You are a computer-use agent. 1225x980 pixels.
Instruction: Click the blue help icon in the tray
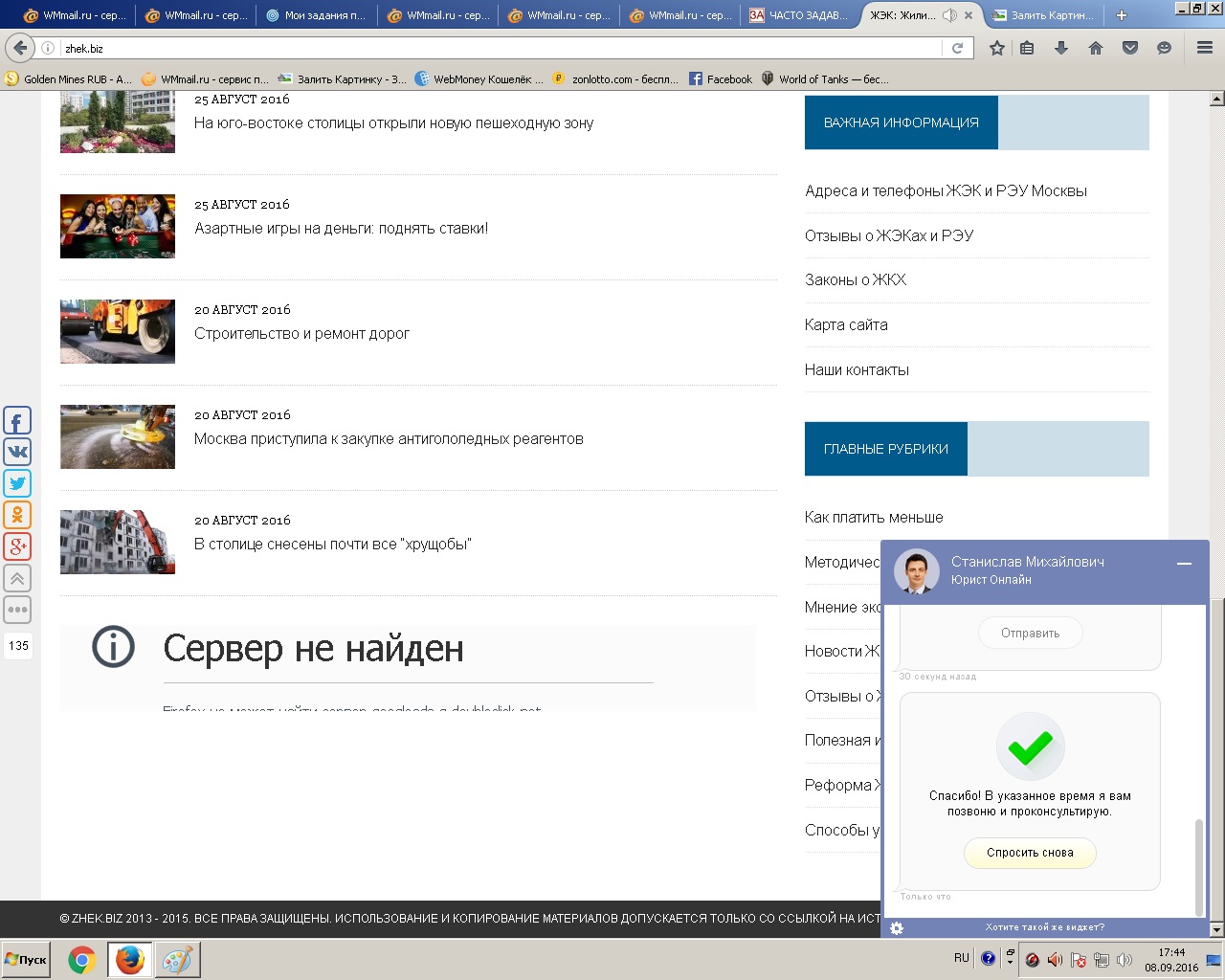[x=988, y=959]
